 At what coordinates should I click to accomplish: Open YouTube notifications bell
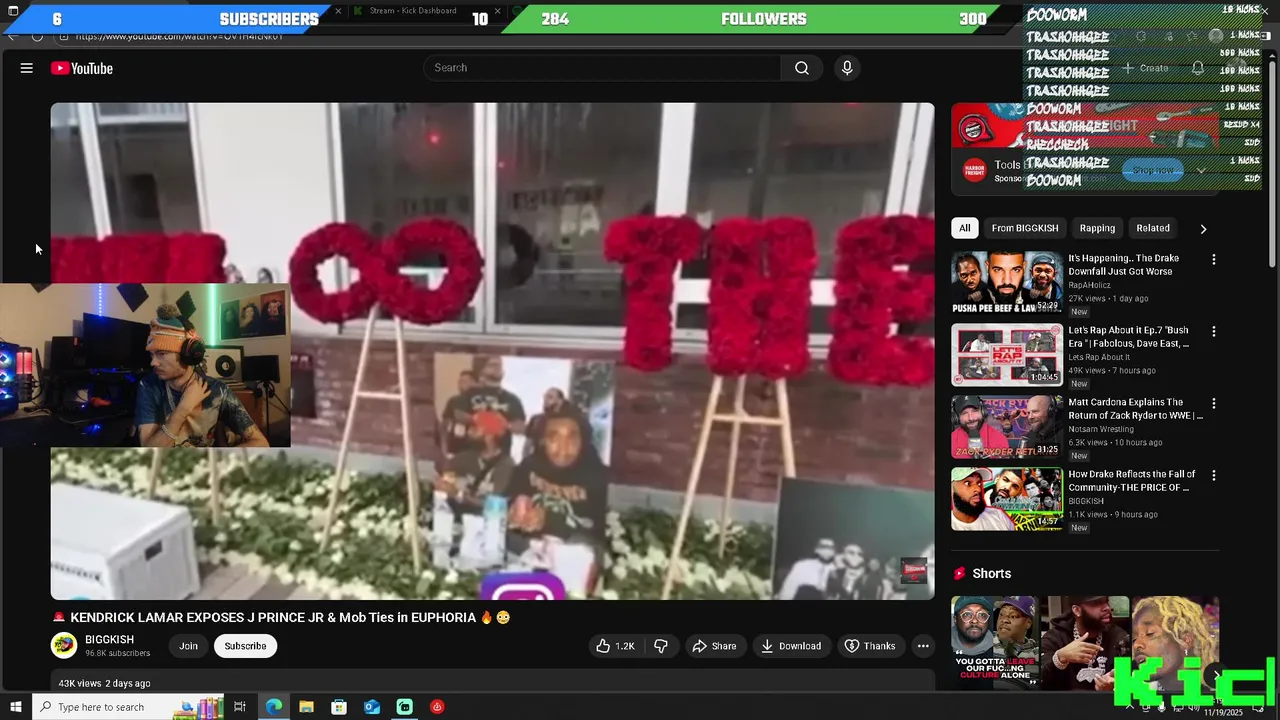(1197, 68)
